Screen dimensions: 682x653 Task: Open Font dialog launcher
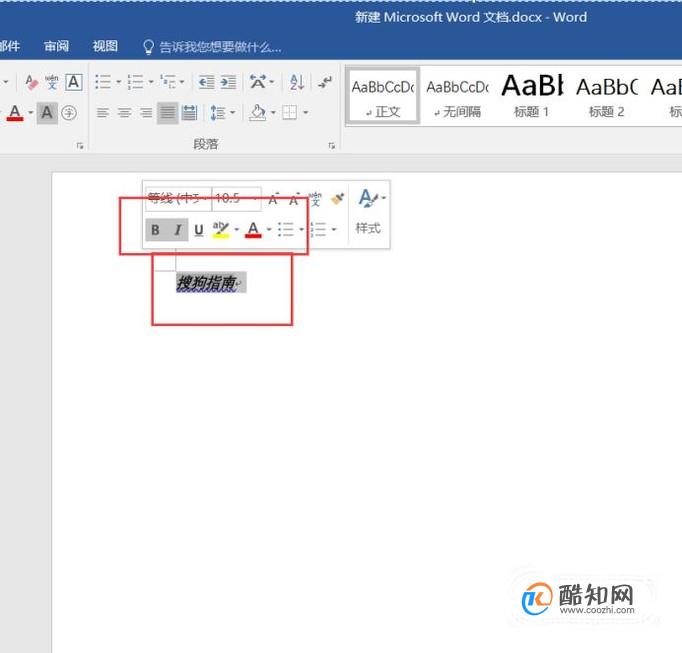pyautogui.click(x=80, y=146)
